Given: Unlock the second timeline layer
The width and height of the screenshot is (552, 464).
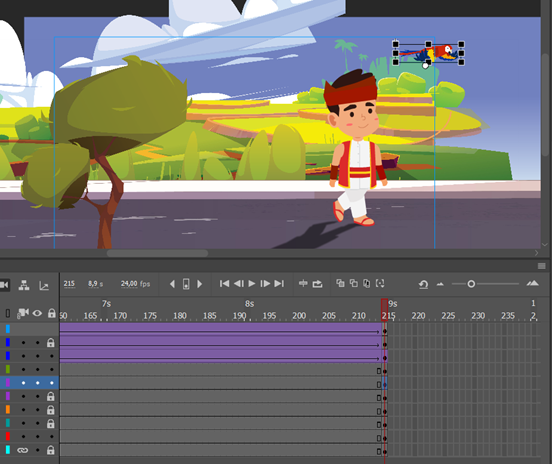Looking at the screenshot, I should 51,343.
